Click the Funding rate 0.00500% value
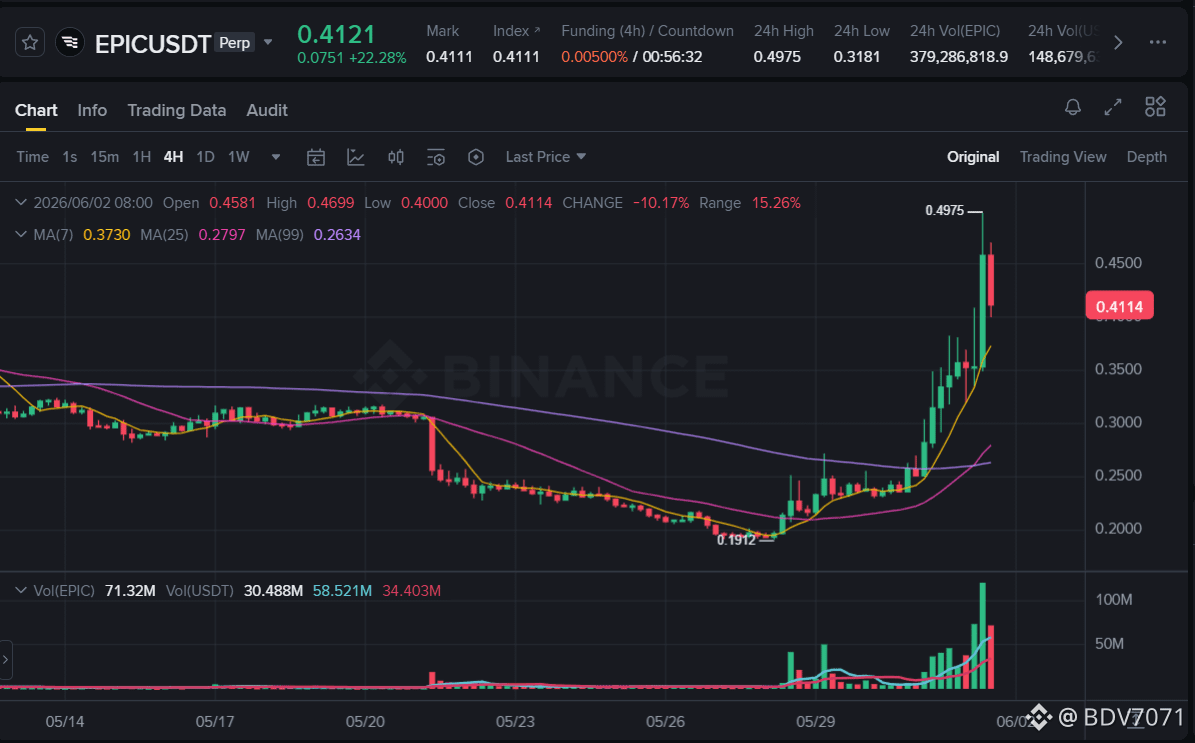 (594, 57)
